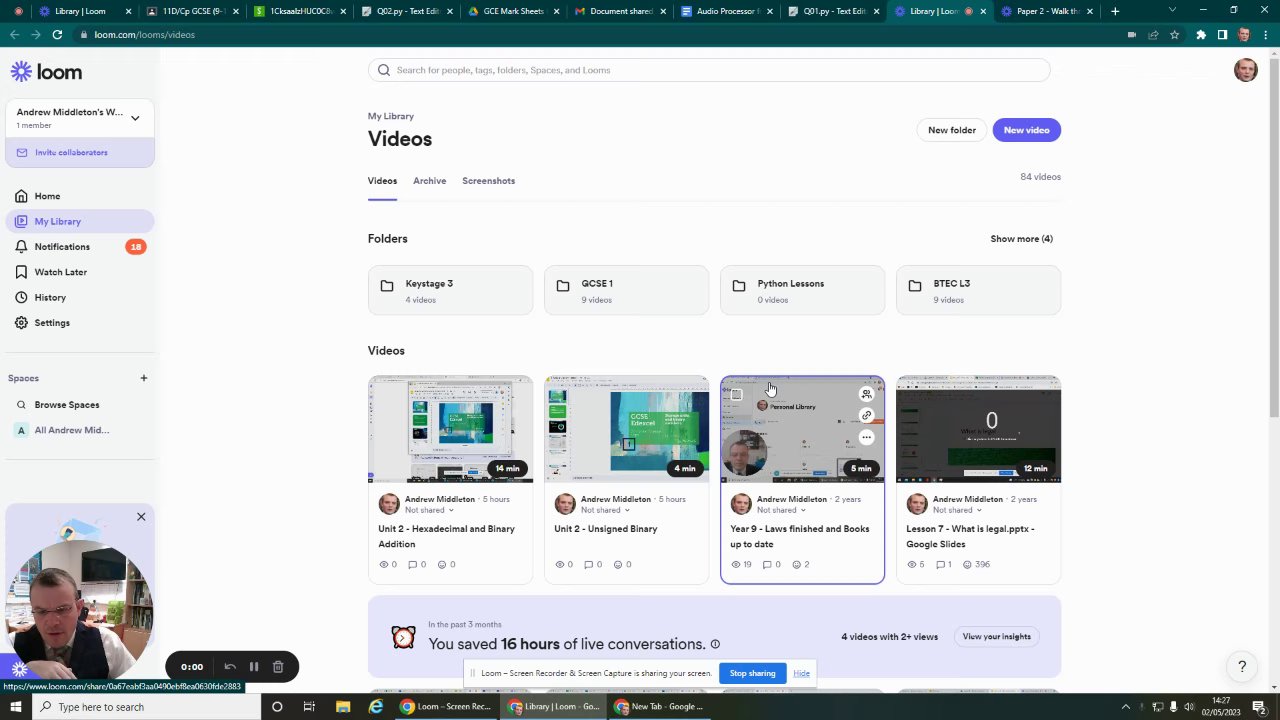This screenshot has width=1280, height=720.
Task: Click views eye icon on Hexadecimal video
Action: [x=384, y=565]
